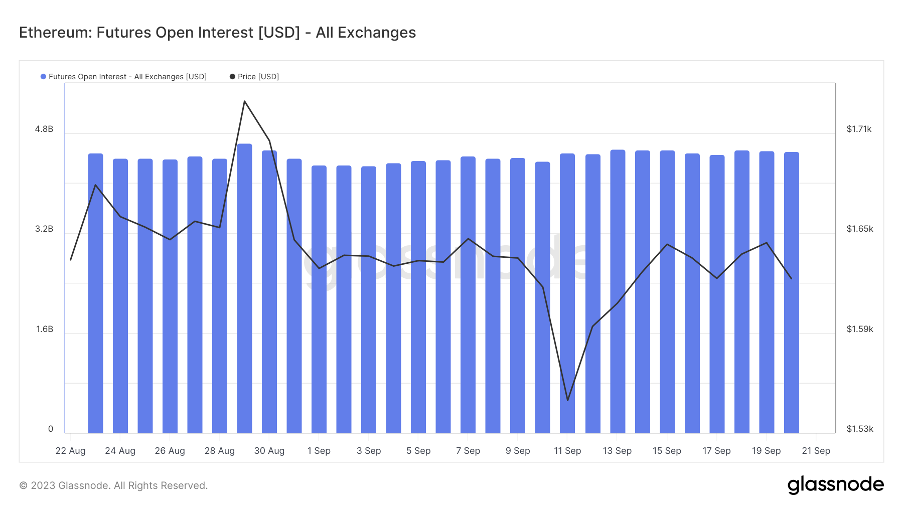Click the 2023 Glassnode copyright text
Image resolution: width=904 pixels, height=508 pixels.
pyautogui.click(x=114, y=486)
